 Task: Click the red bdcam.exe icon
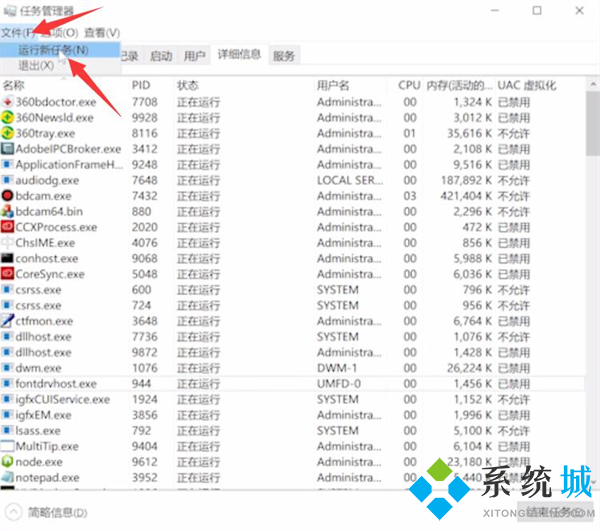pyautogui.click(x=7, y=196)
